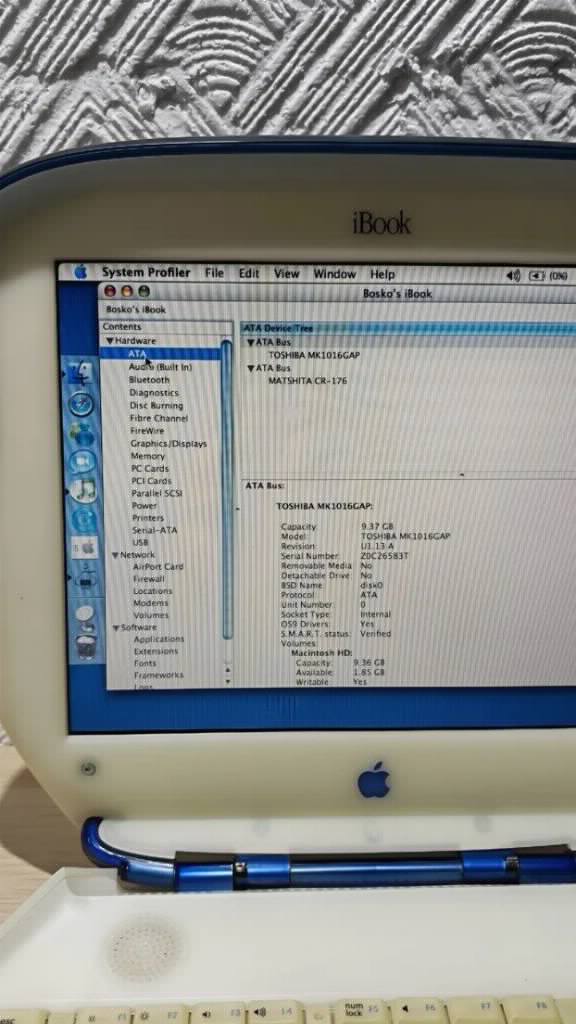Click the Contents list scroll-down arrow
The width and height of the screenshot is (576, 1024).
227,681
